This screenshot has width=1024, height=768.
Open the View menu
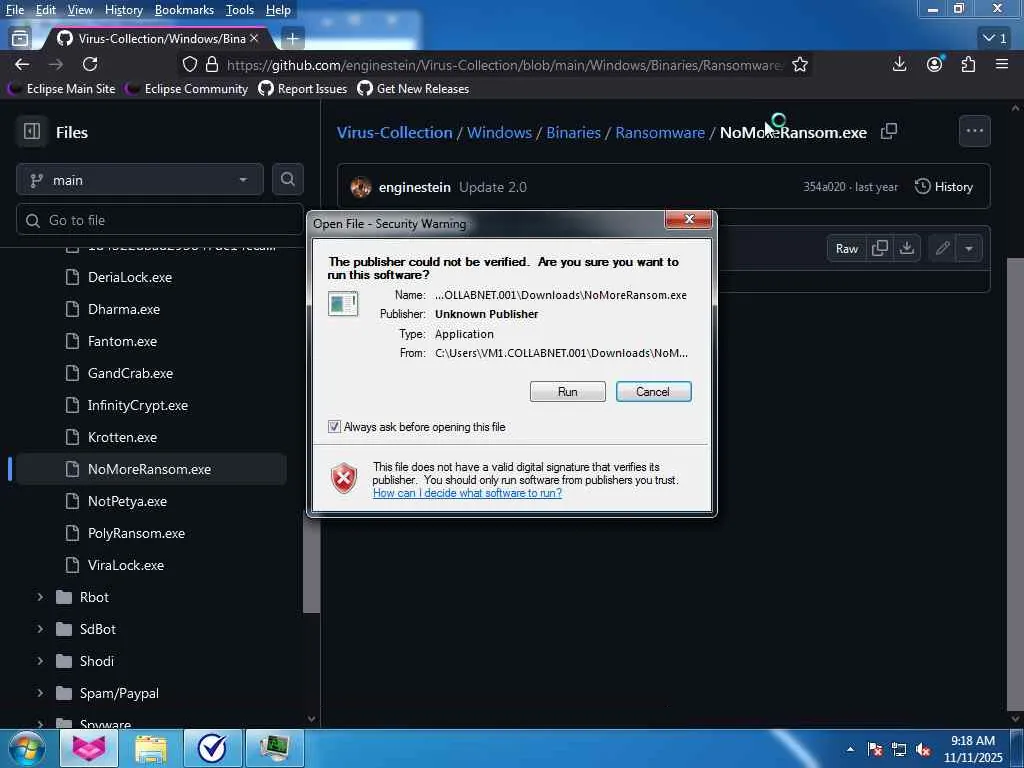80,10
